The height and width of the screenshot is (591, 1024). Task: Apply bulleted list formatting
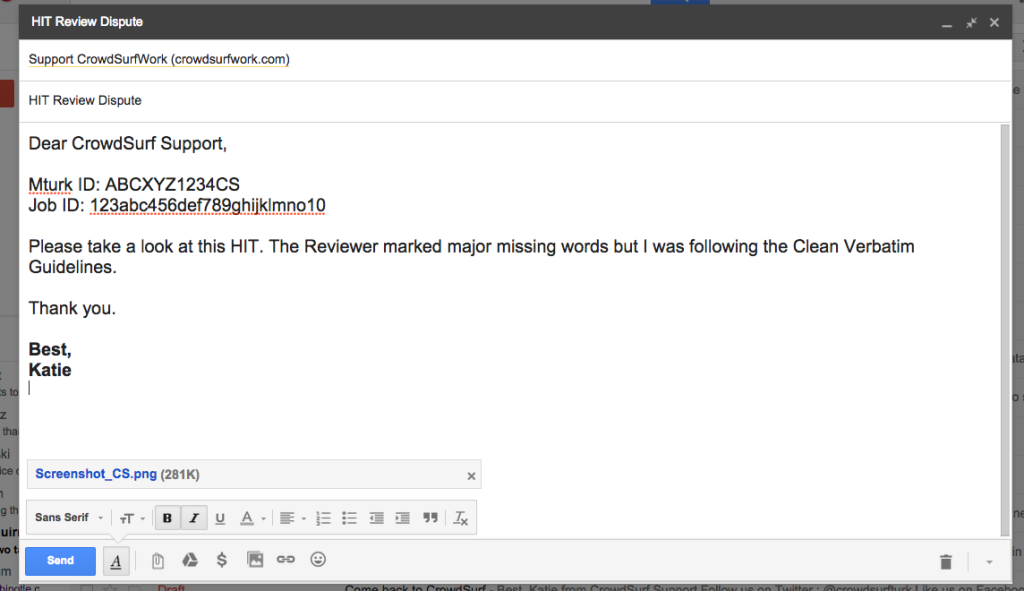[x=349, y=518]
